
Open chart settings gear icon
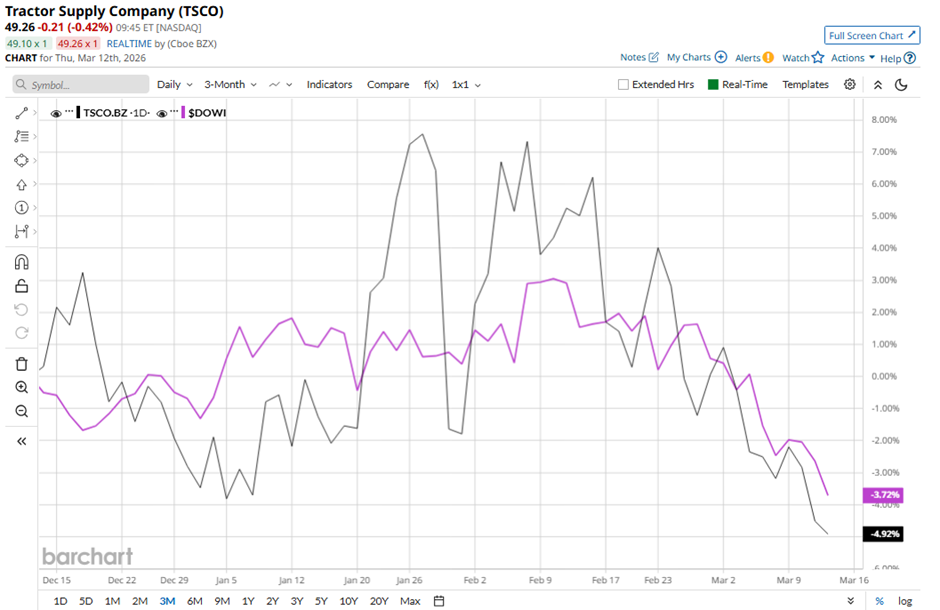[x=849, y=84]
